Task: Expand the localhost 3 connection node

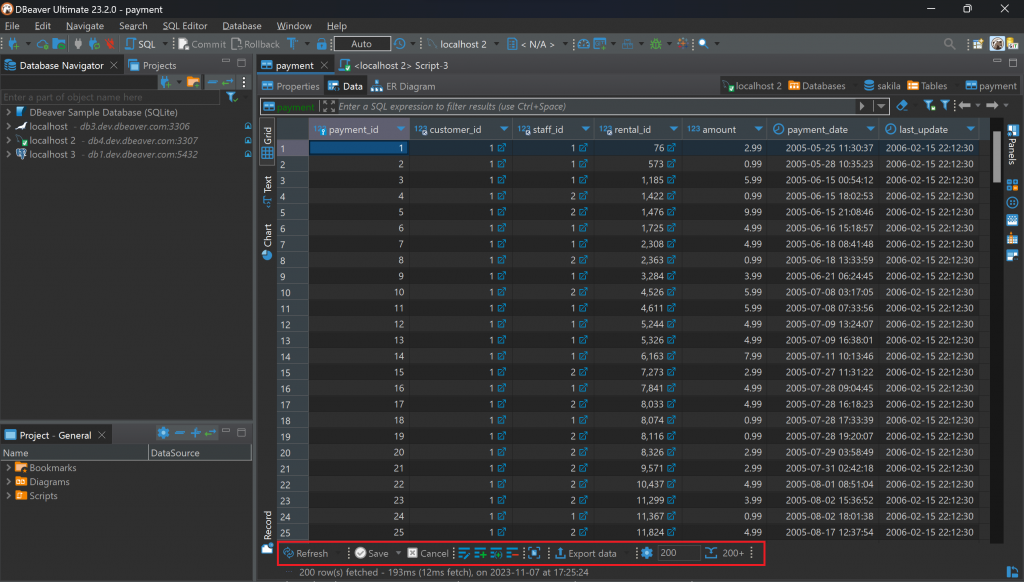Action: tap(8, 155)
